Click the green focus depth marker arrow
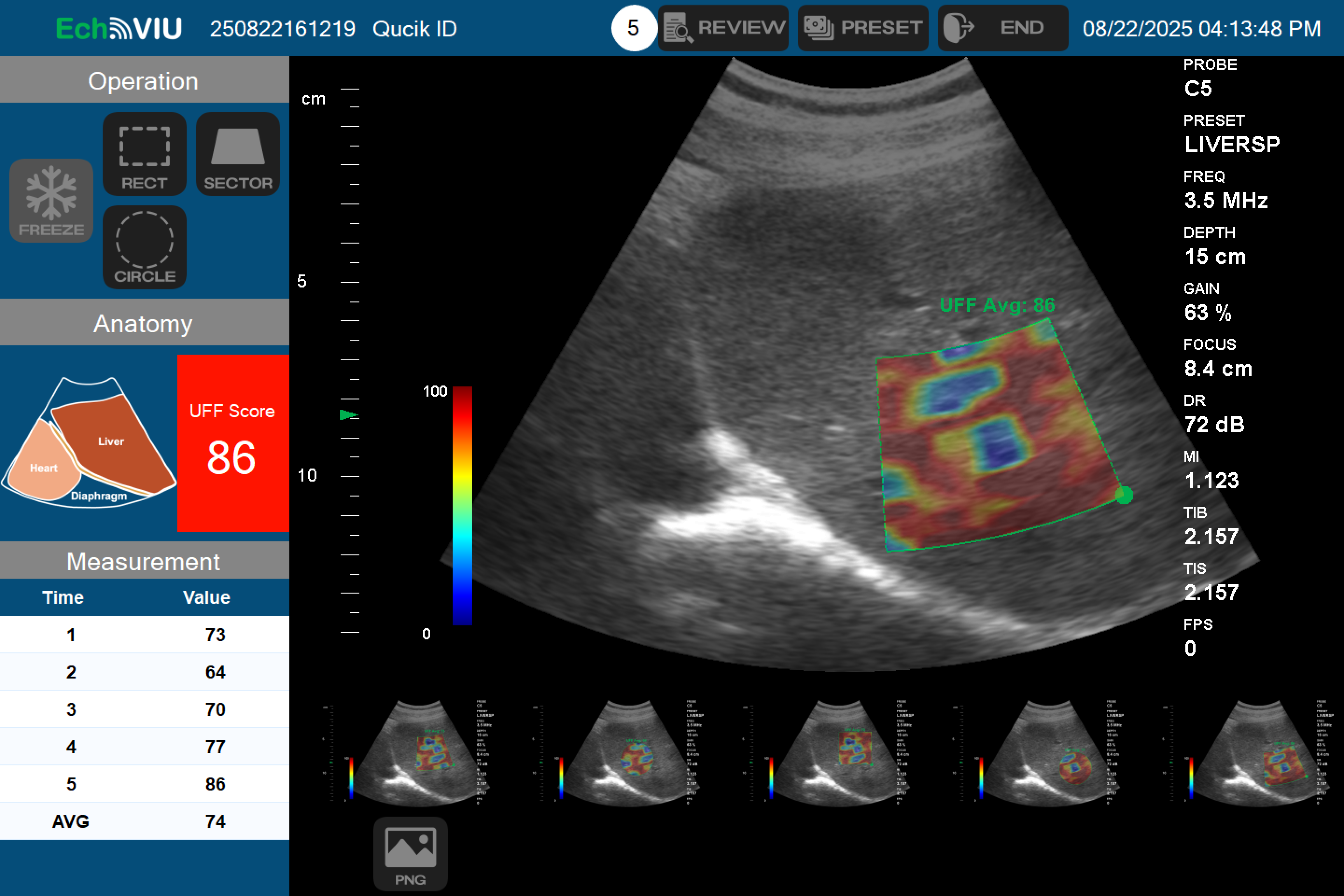The height and width of the screenshot is (896, 1344). (x=349, y=415)
